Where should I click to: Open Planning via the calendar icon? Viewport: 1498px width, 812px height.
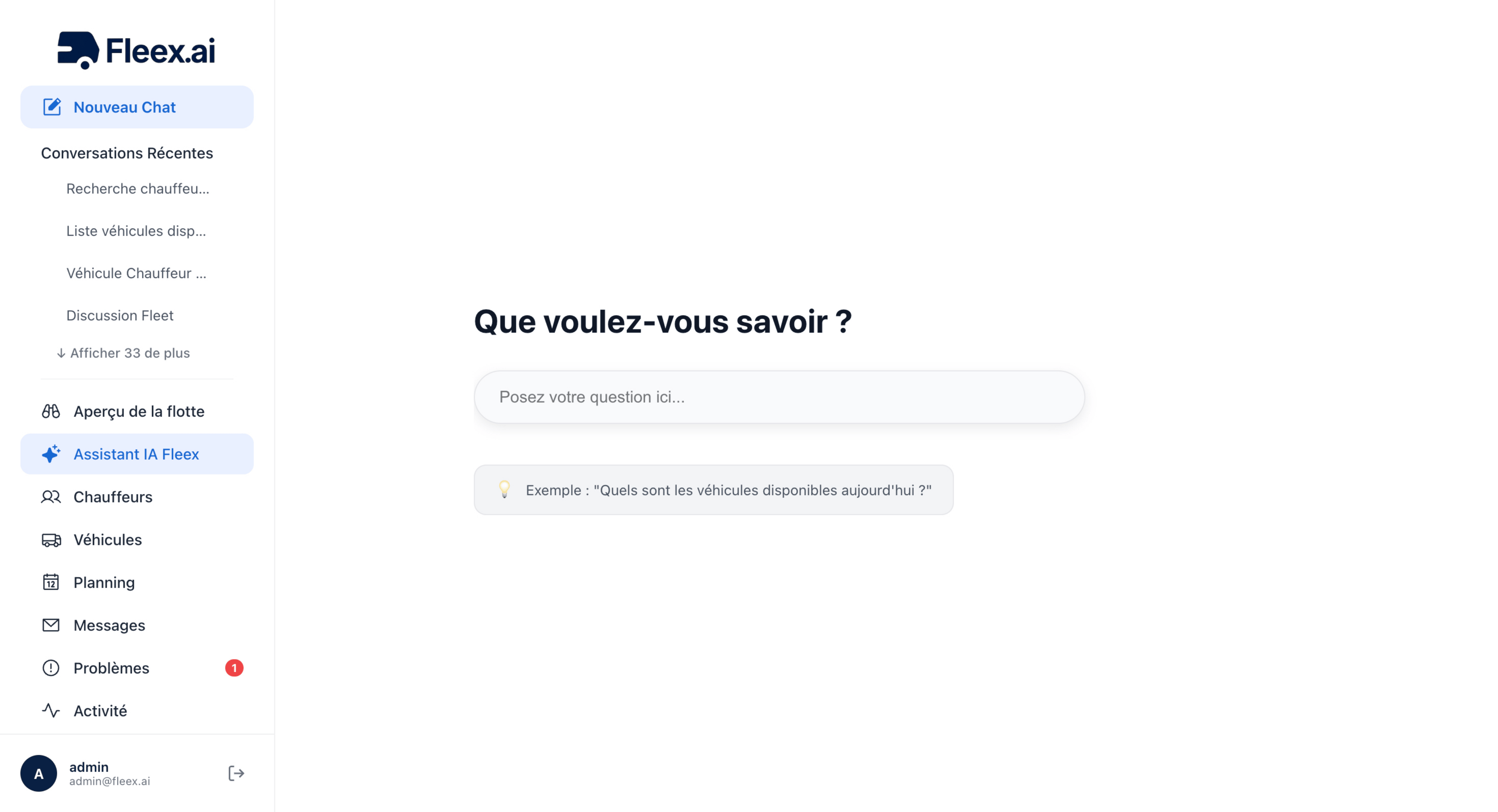point(51,582)
